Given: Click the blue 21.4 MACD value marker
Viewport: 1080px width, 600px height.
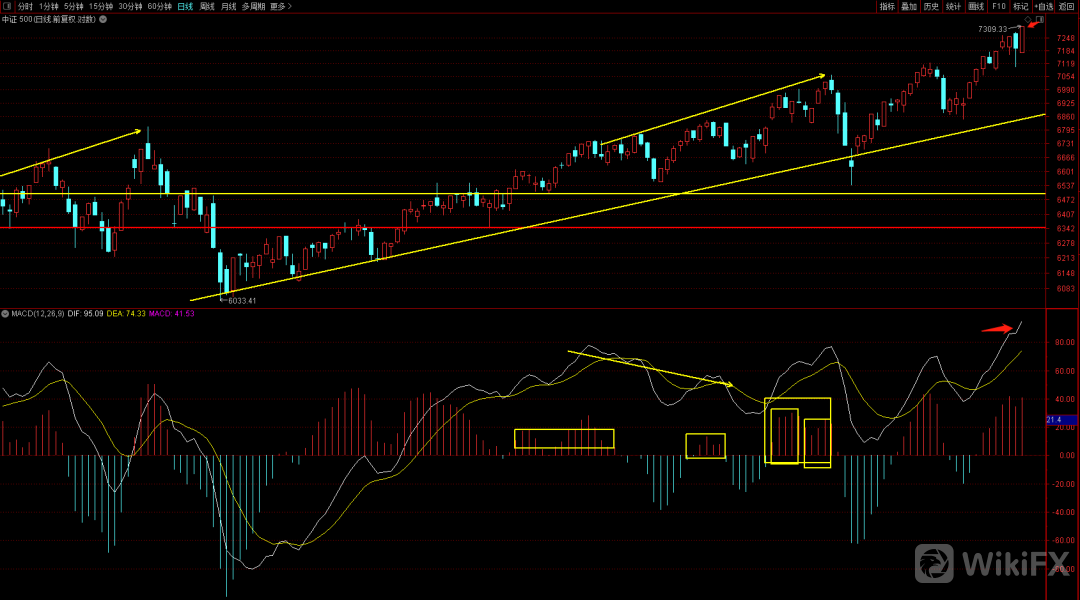Looking at the screenshot, I should point(1053,421).
